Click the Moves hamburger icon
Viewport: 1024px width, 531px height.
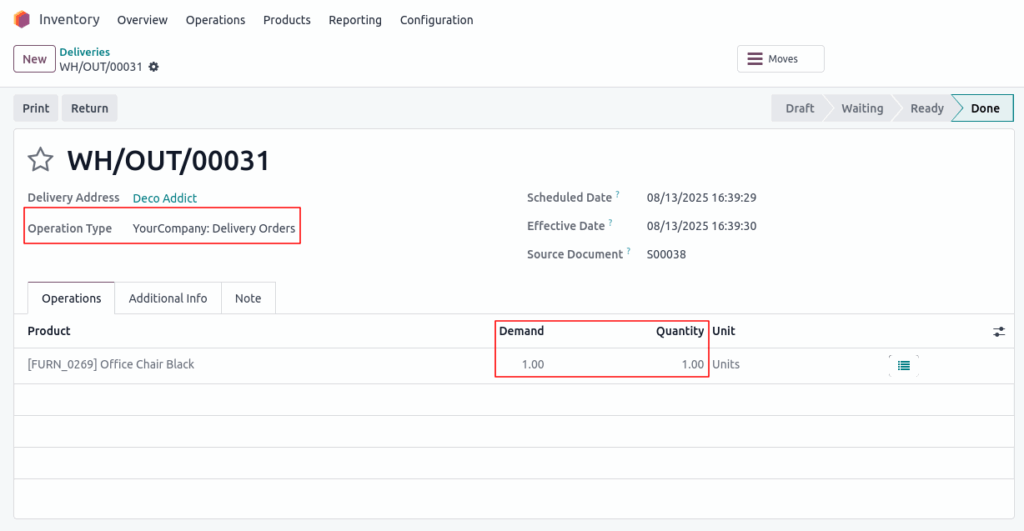755,59
